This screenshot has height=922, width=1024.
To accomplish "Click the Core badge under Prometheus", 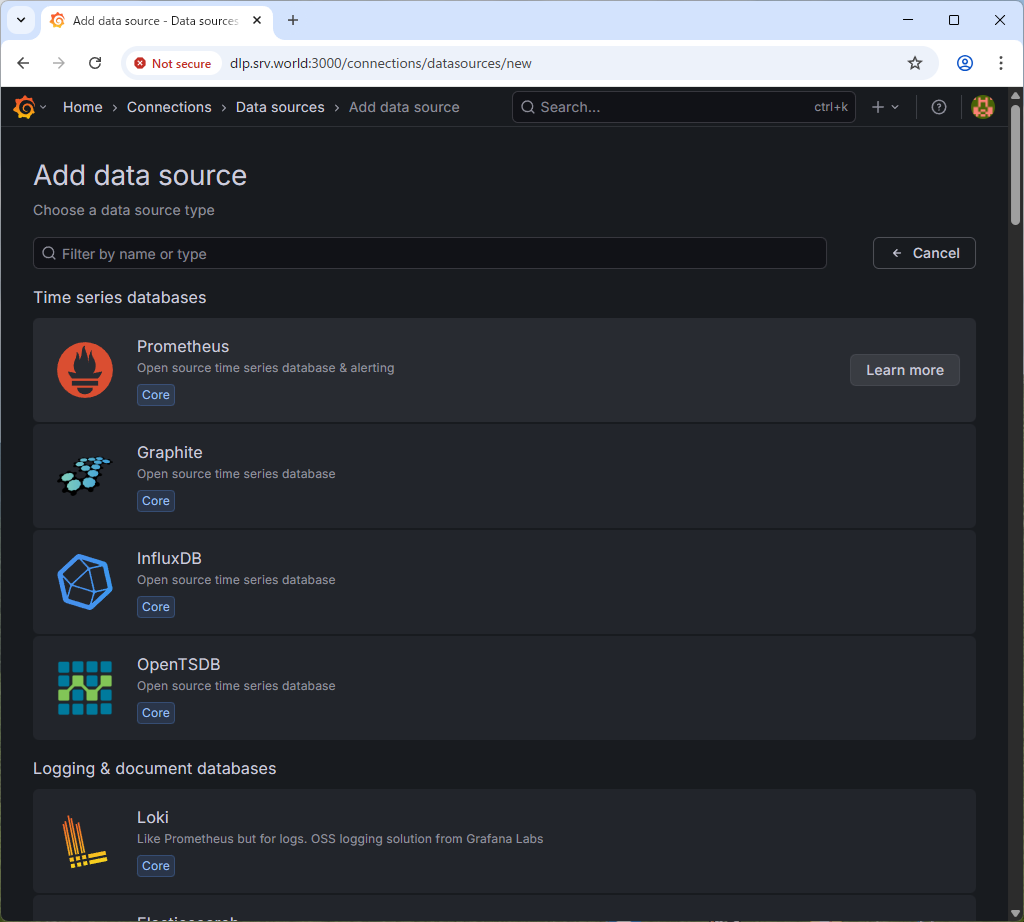I will 156,395.
